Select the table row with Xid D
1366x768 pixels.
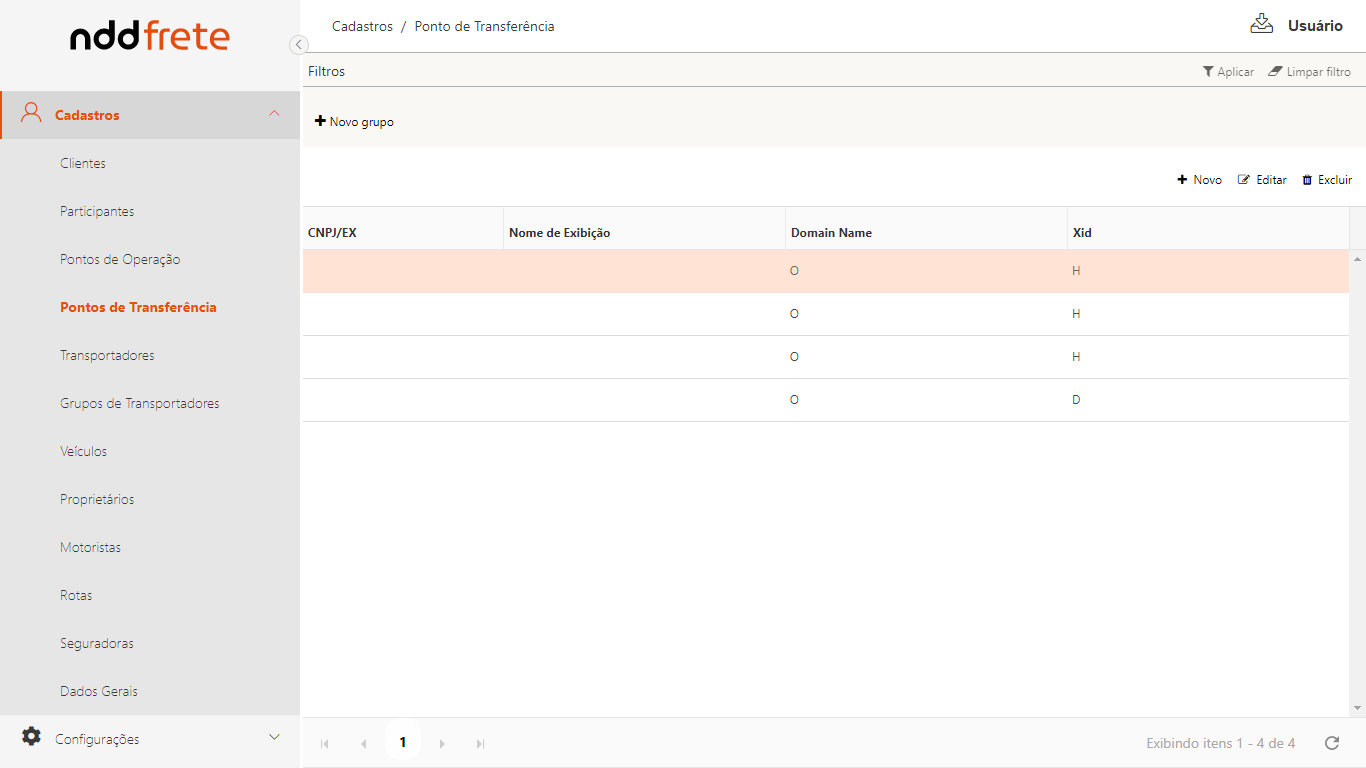click(825, 400)
